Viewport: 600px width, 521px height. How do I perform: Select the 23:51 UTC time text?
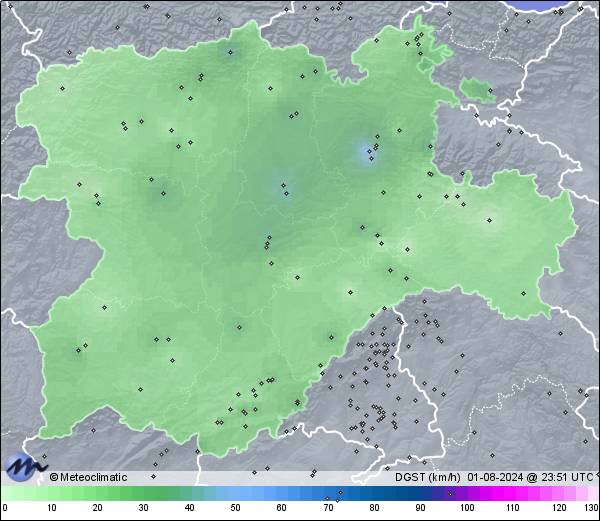pyautogui.click(x=566, y=477)
